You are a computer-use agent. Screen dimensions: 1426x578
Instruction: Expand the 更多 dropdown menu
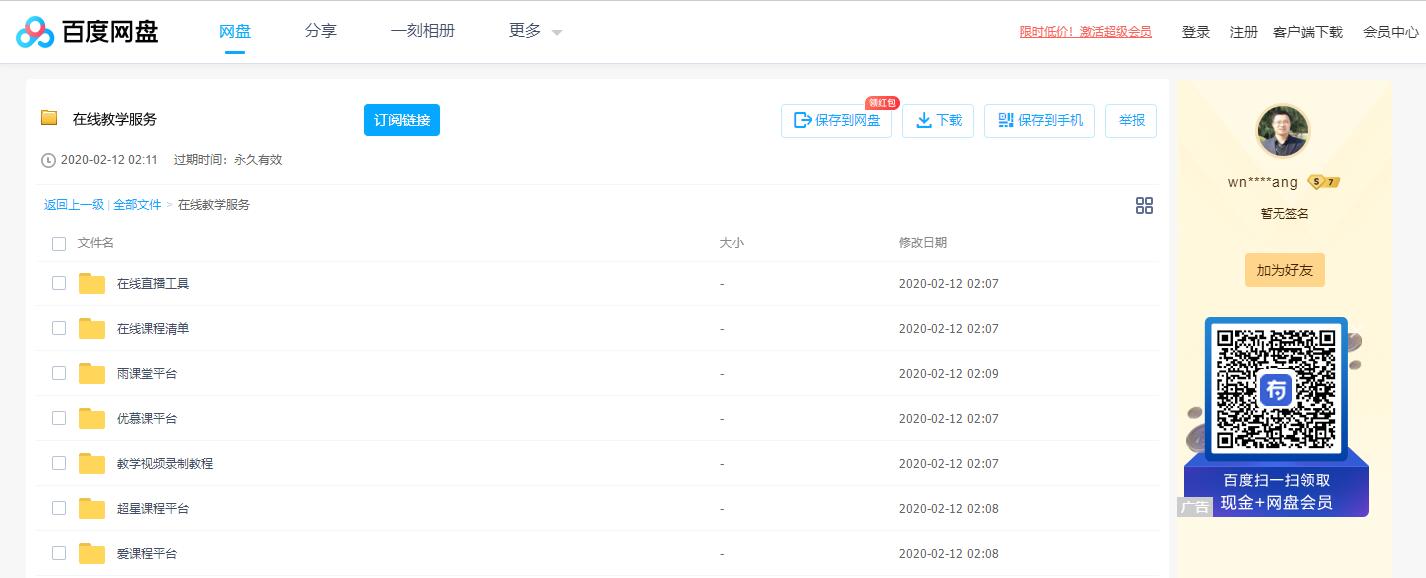point(535,31)
